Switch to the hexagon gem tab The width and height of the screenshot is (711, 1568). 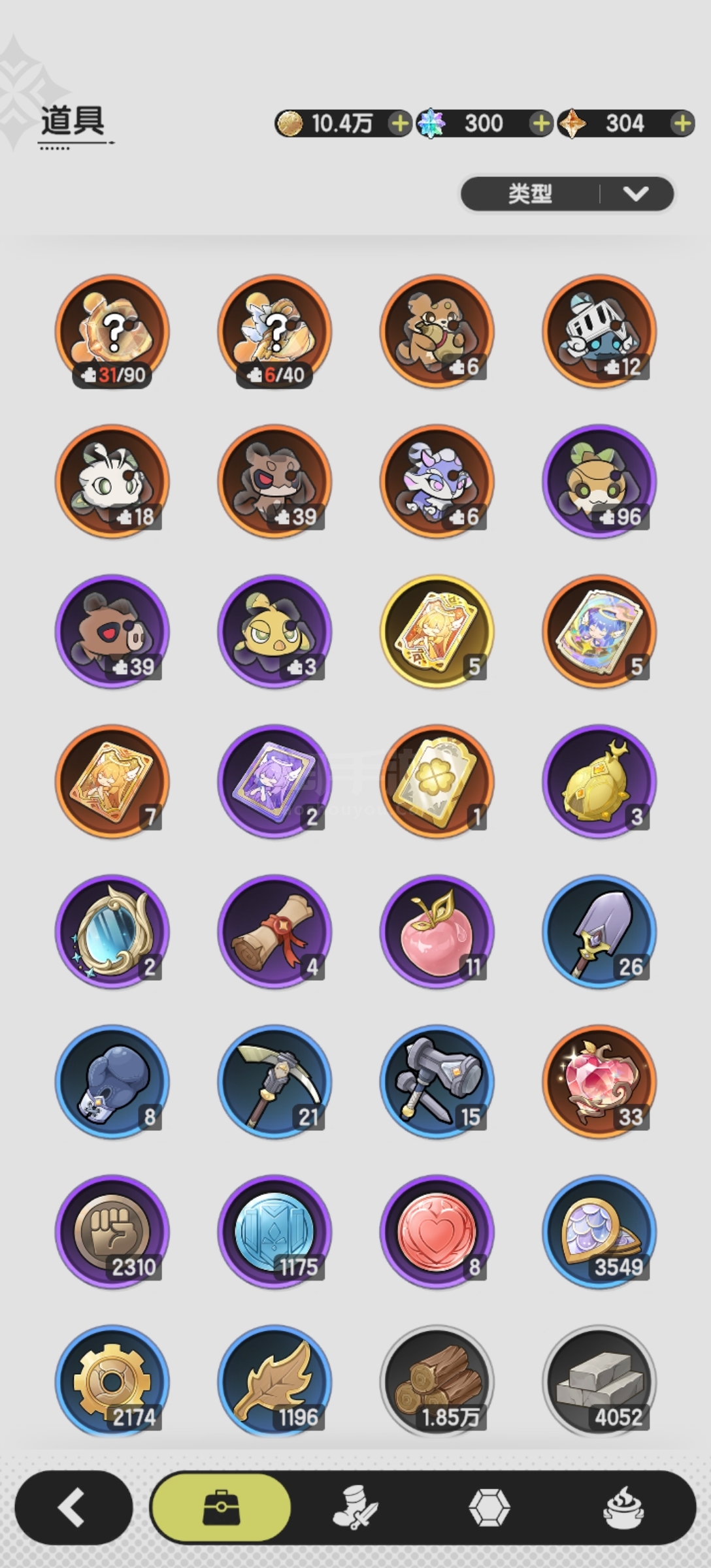point(489,1508)
